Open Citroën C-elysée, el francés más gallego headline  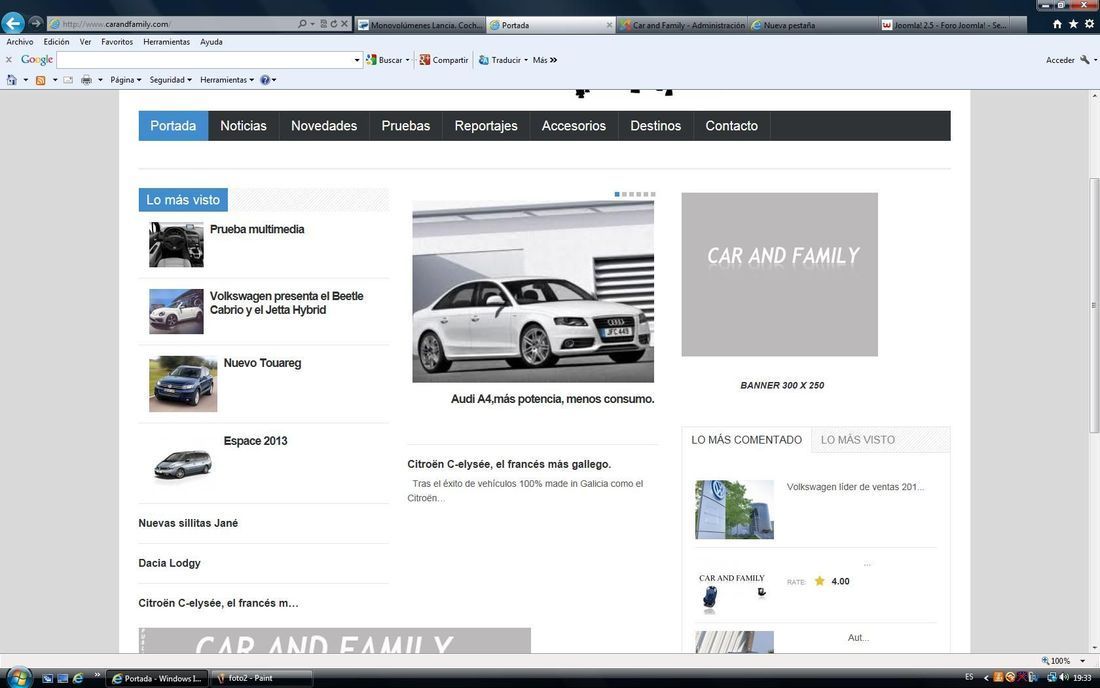pos(509,464)
